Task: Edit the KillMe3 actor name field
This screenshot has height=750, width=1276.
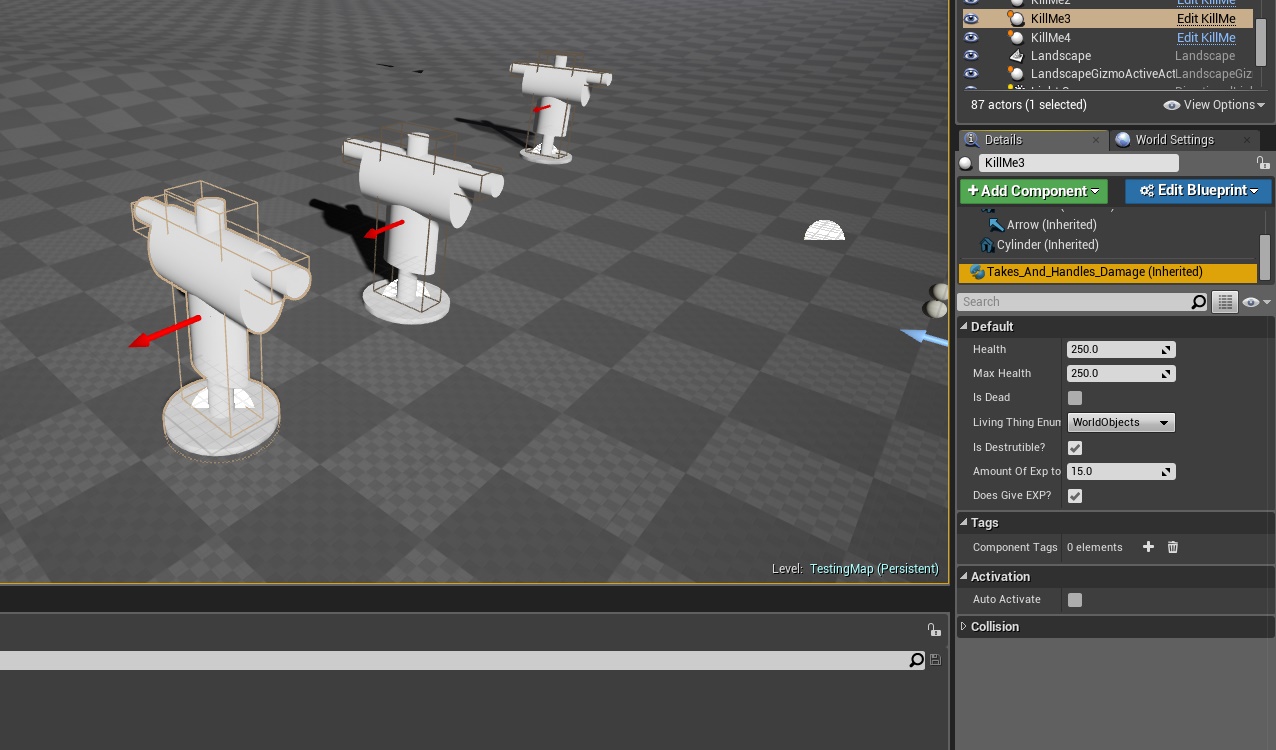Action: pos(1079,163)
